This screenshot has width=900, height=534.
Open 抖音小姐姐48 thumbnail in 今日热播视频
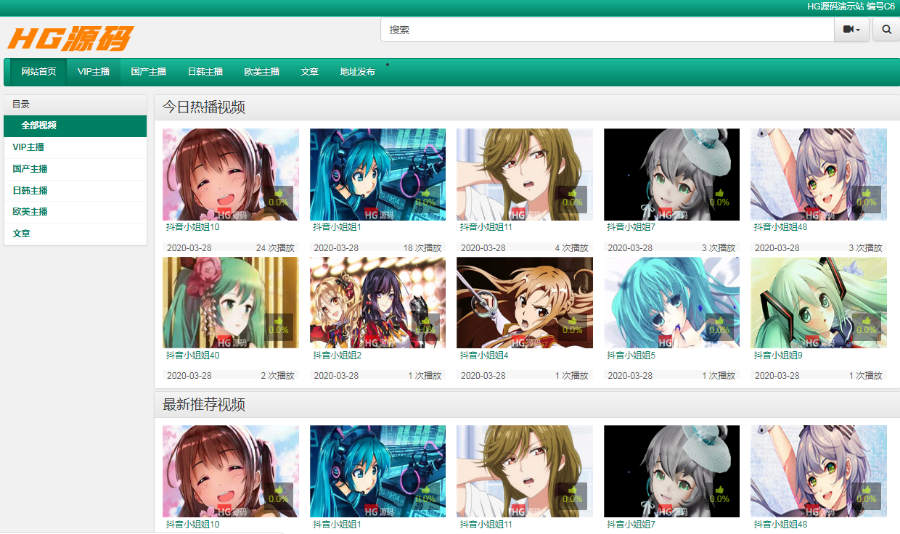(x=818, y=175)
